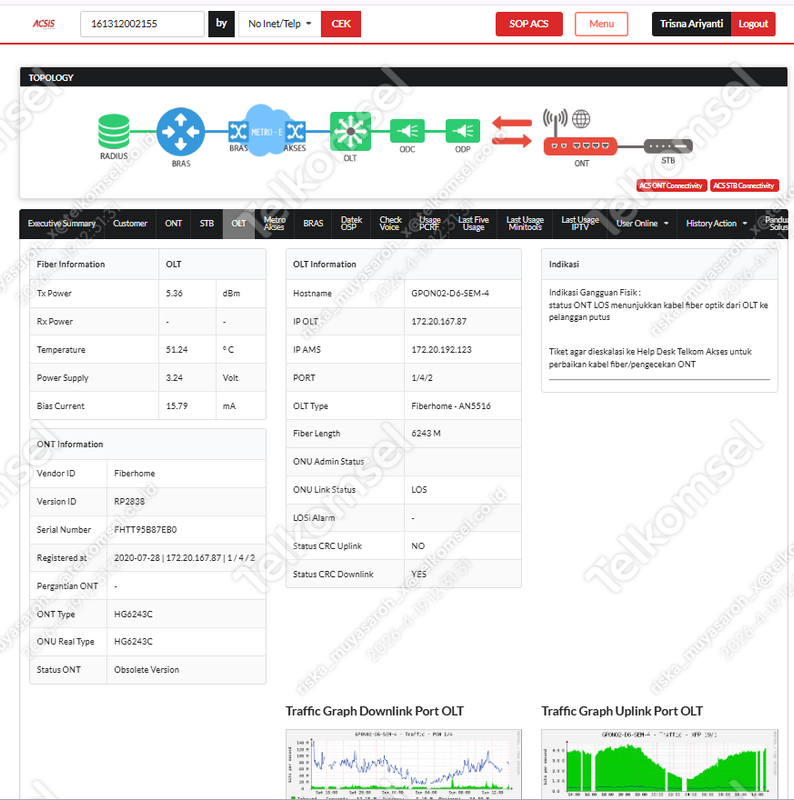Click the Power Supply value 3.24

pos(174,378)
